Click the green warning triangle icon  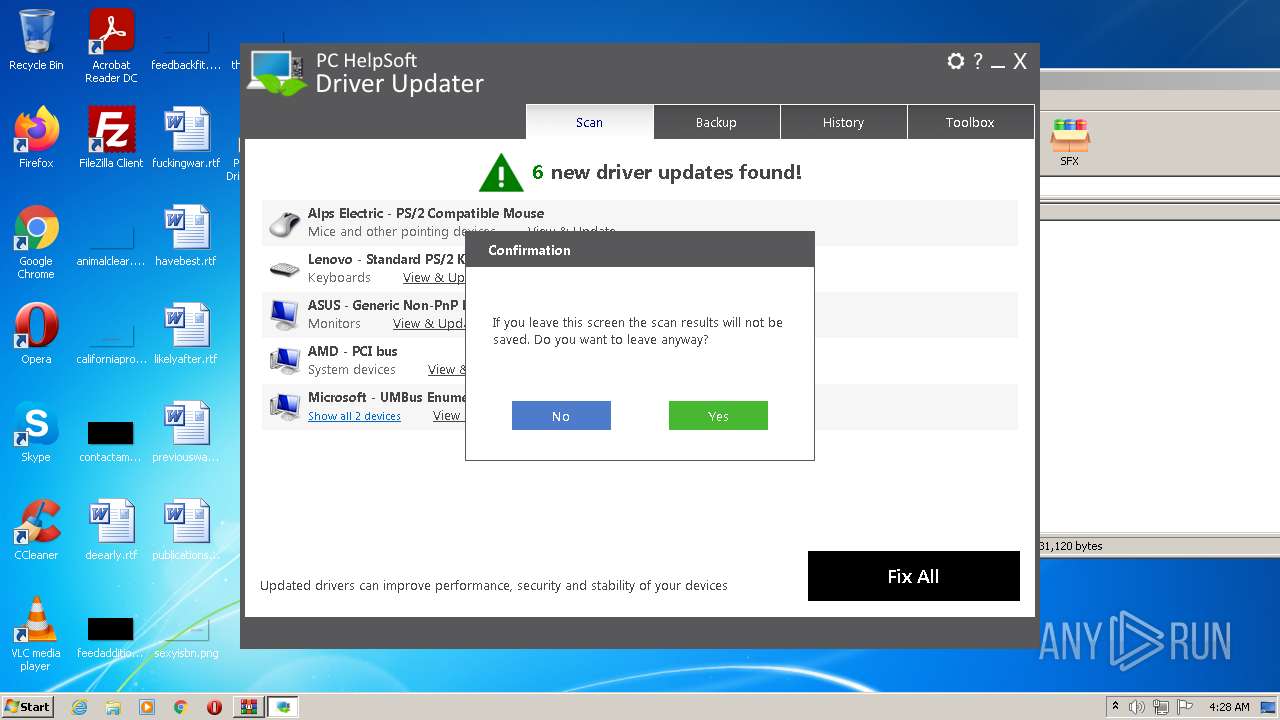[x=501, y=173]
